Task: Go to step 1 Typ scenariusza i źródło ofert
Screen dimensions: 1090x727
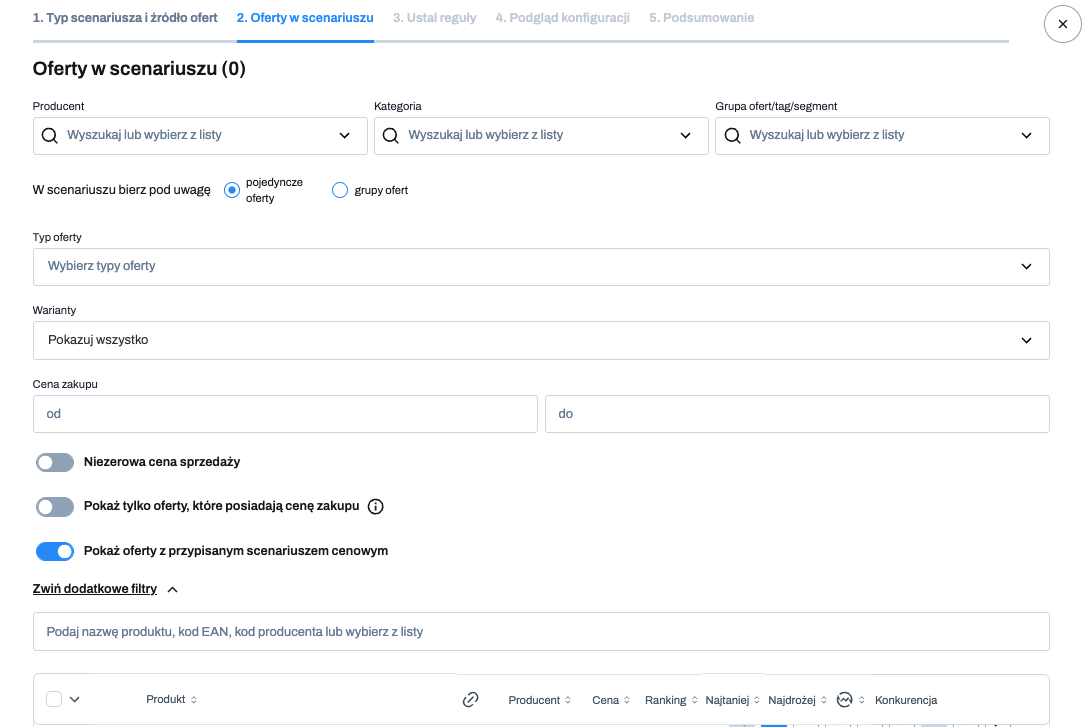Action: coord(125,18)
